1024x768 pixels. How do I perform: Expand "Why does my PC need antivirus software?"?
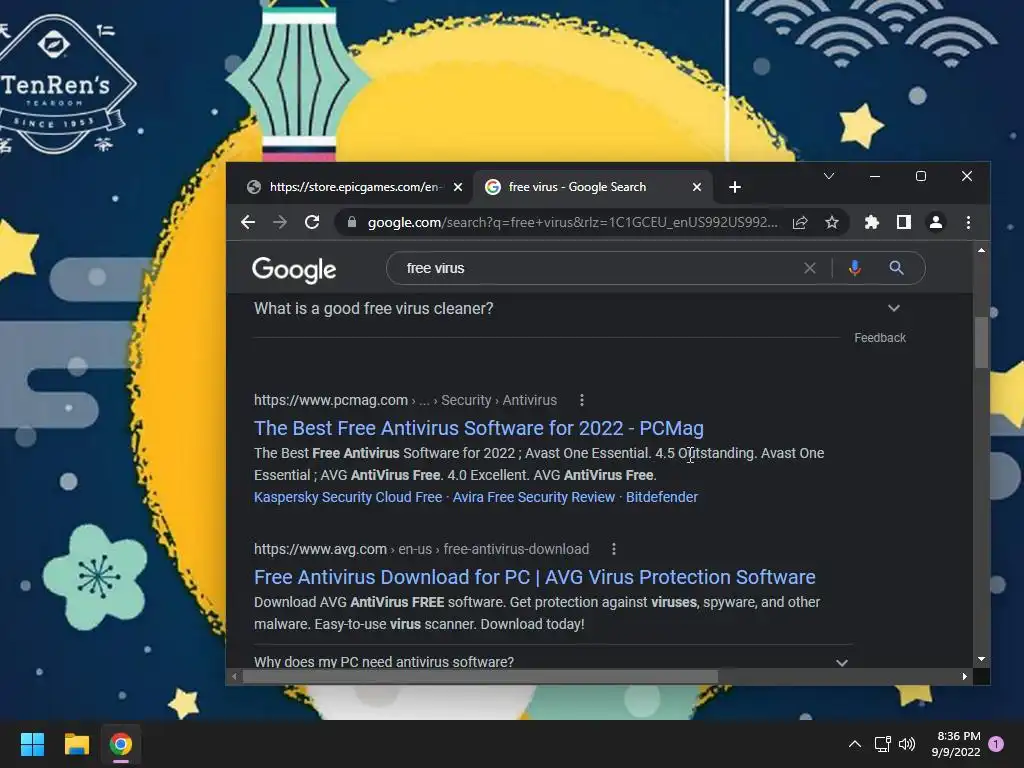click(x=552, y=661)
